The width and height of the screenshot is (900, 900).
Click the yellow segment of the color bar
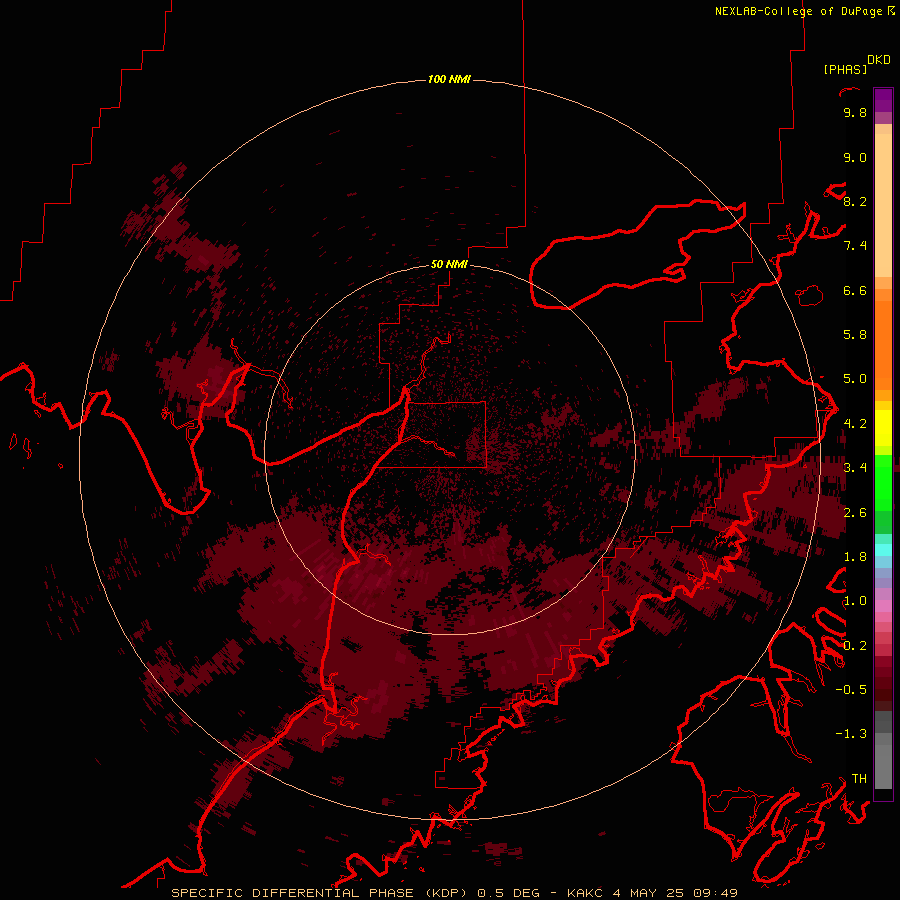point(883,428)
